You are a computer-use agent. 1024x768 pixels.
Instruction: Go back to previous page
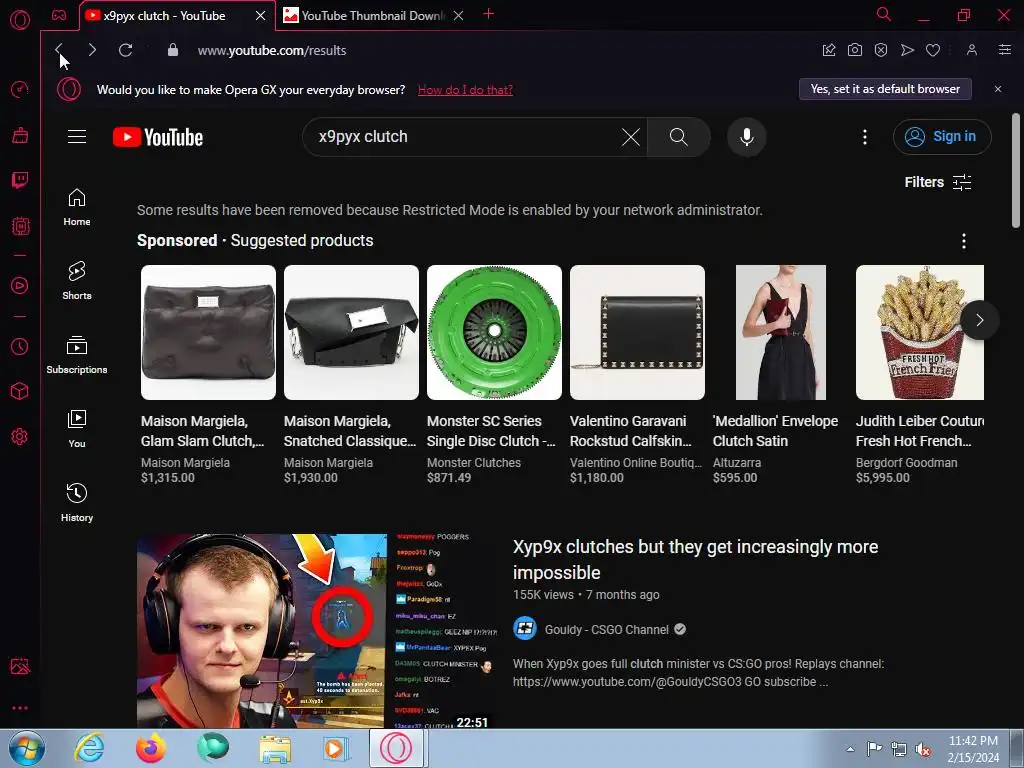tap(59, 50)
